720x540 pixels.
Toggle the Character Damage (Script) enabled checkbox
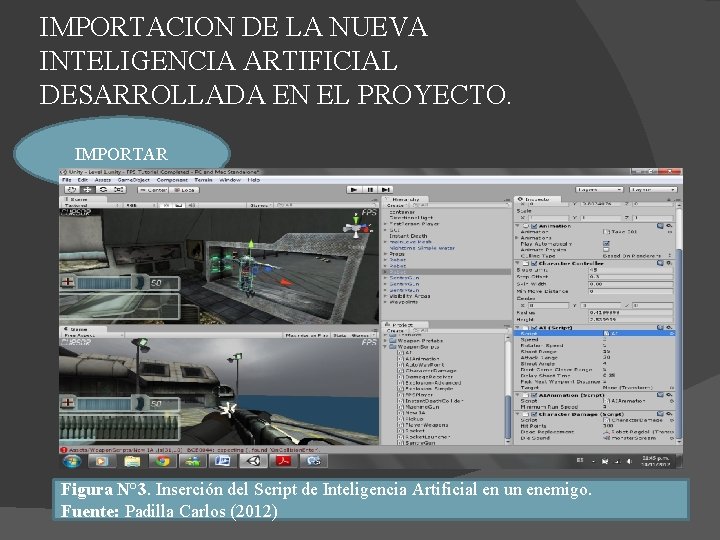coord(534,414)
